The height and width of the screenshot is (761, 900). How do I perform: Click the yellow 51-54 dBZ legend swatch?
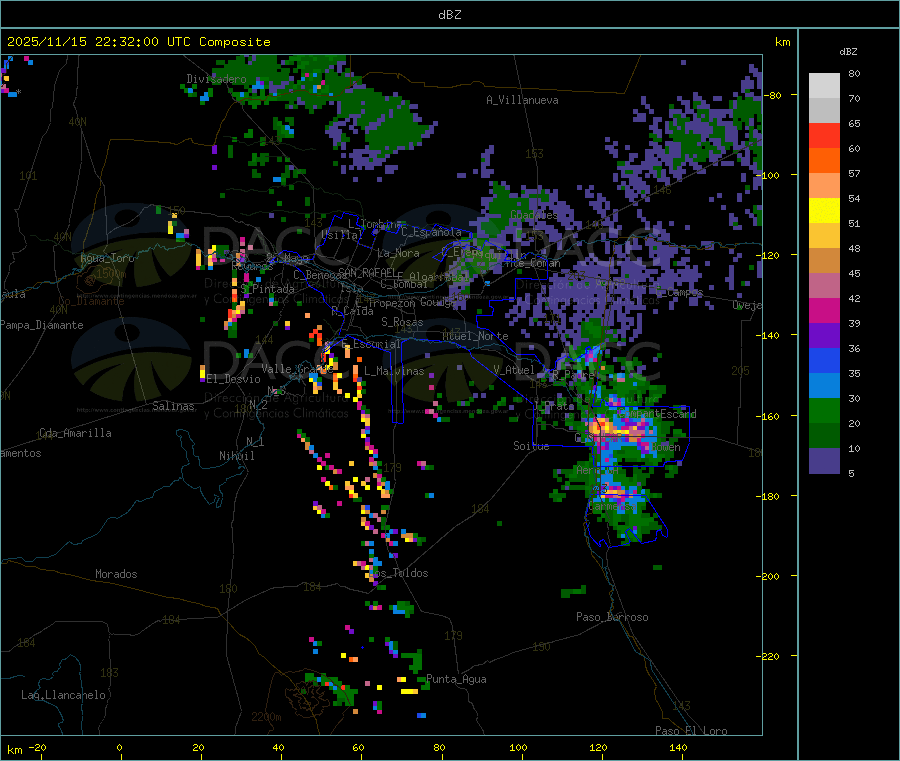pyautogui.click(x=824, y=211)
